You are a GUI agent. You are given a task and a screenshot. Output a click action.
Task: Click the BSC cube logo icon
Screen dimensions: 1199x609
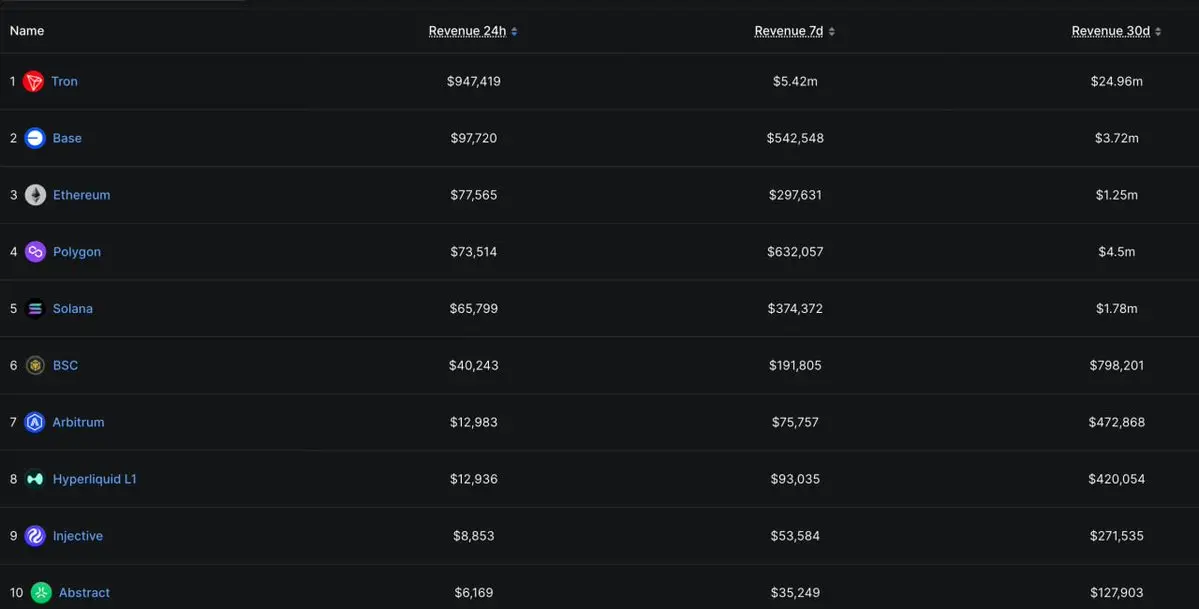(x=35, y=366)
